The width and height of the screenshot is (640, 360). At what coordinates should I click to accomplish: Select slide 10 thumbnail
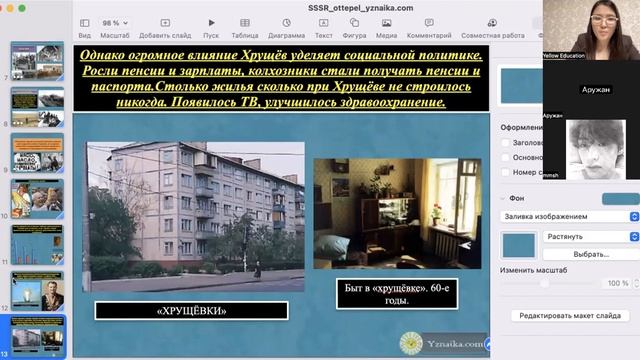pyautogui.click(x=37, y=199)
